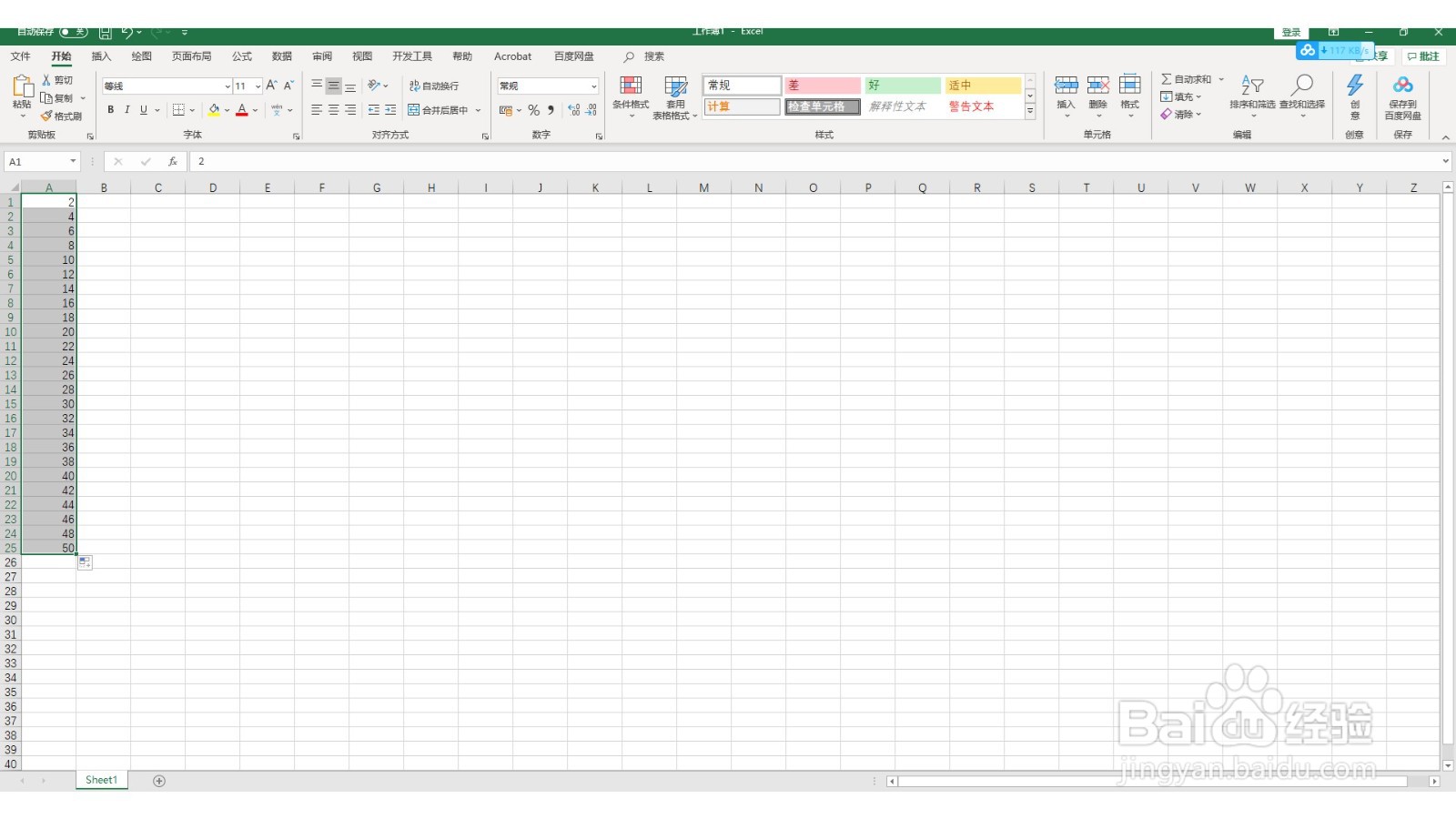Apply the Borders icon

click(x=178, y=110)
